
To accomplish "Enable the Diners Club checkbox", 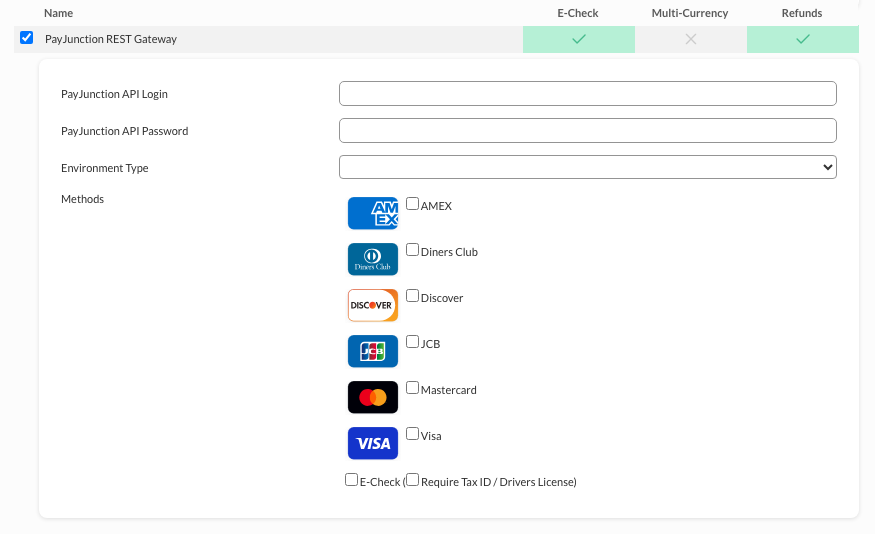I will pos(412,249).
